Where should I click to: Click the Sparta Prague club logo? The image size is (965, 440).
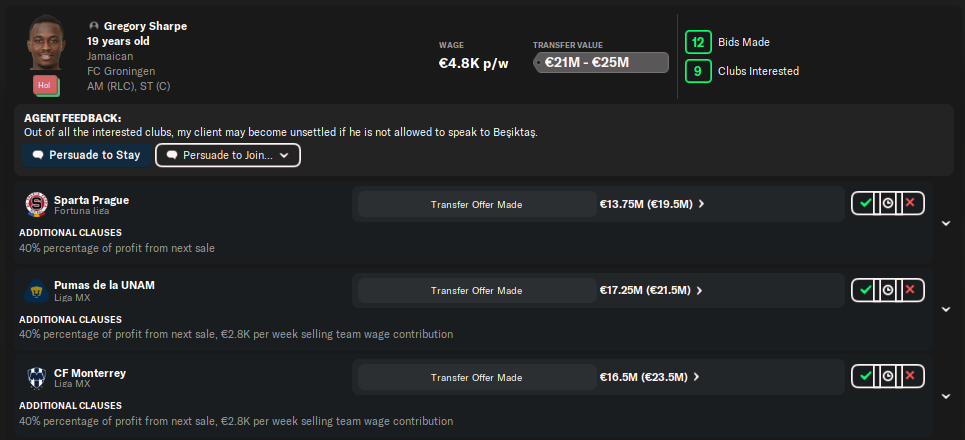[36, 205]
